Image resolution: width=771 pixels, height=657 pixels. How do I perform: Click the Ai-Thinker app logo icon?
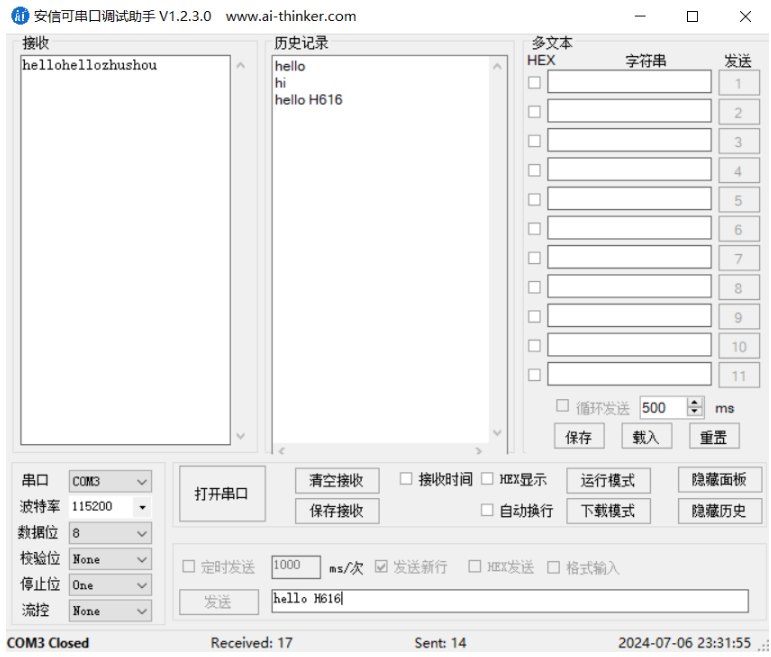click(20, 16)
